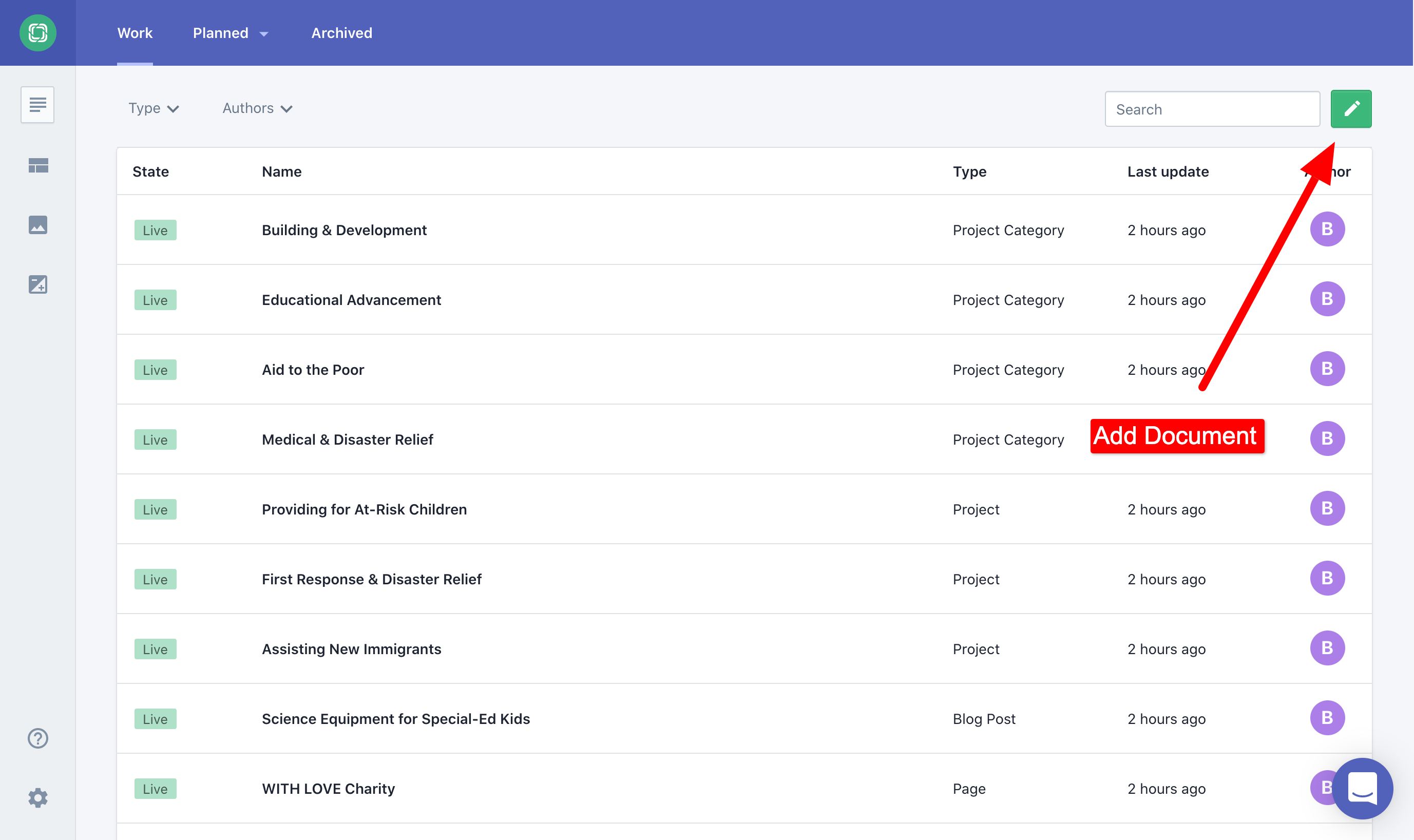Click the Type column header
This screenshot has height=840, width=1414.
969,171
